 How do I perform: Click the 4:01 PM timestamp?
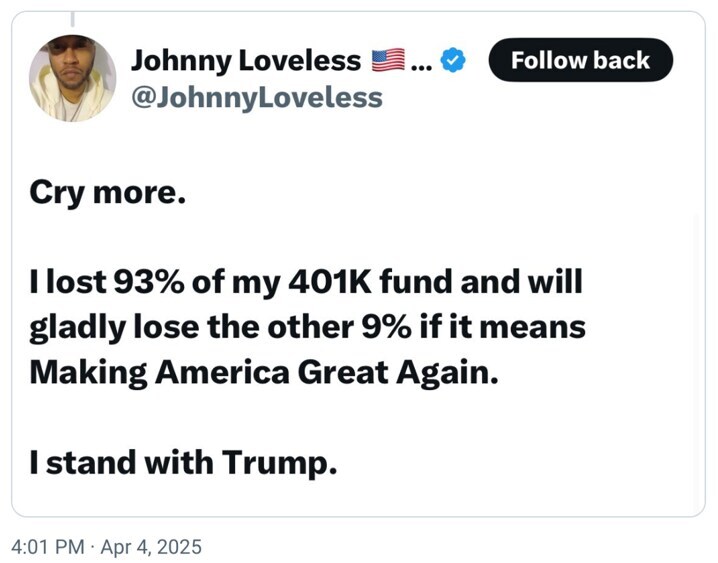pos(47,547)
